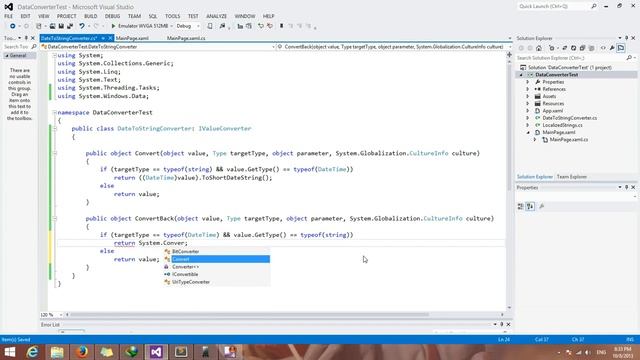Open File Explorer from the taskbar
Viewport: 640px width, 360px height.
tap(57, 352)
